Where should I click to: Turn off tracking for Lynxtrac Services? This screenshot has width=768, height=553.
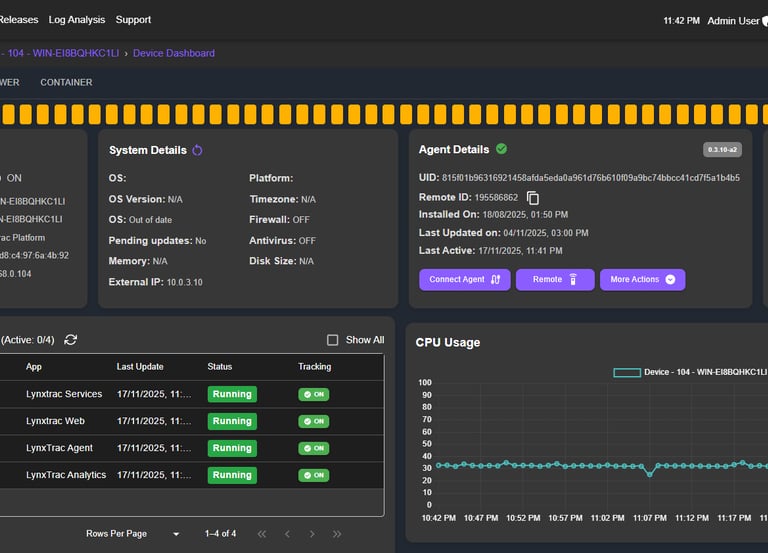click(313, 394)
